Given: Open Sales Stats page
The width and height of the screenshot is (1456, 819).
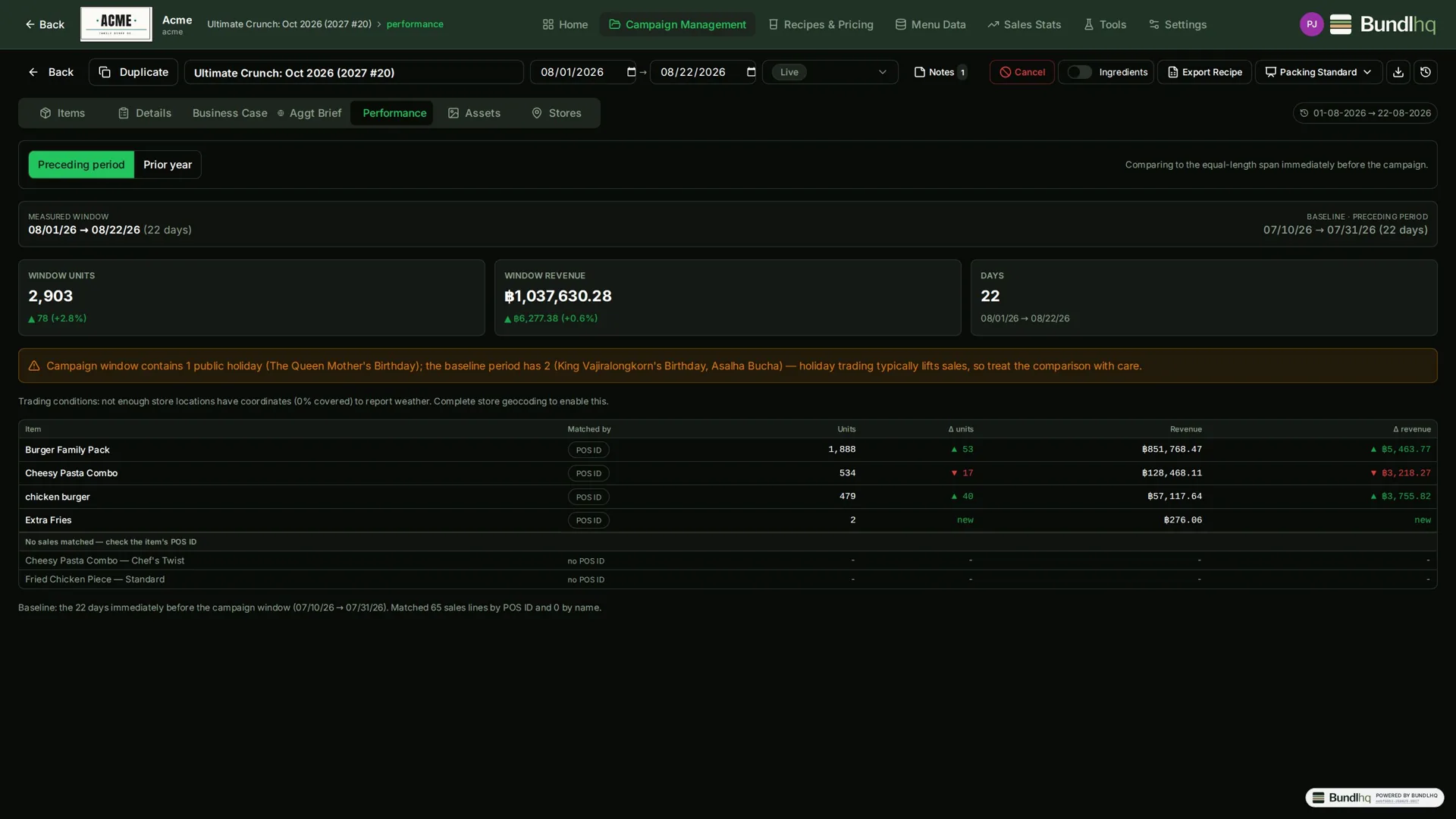Looking at the screenshot, I should pos(1024,24).
